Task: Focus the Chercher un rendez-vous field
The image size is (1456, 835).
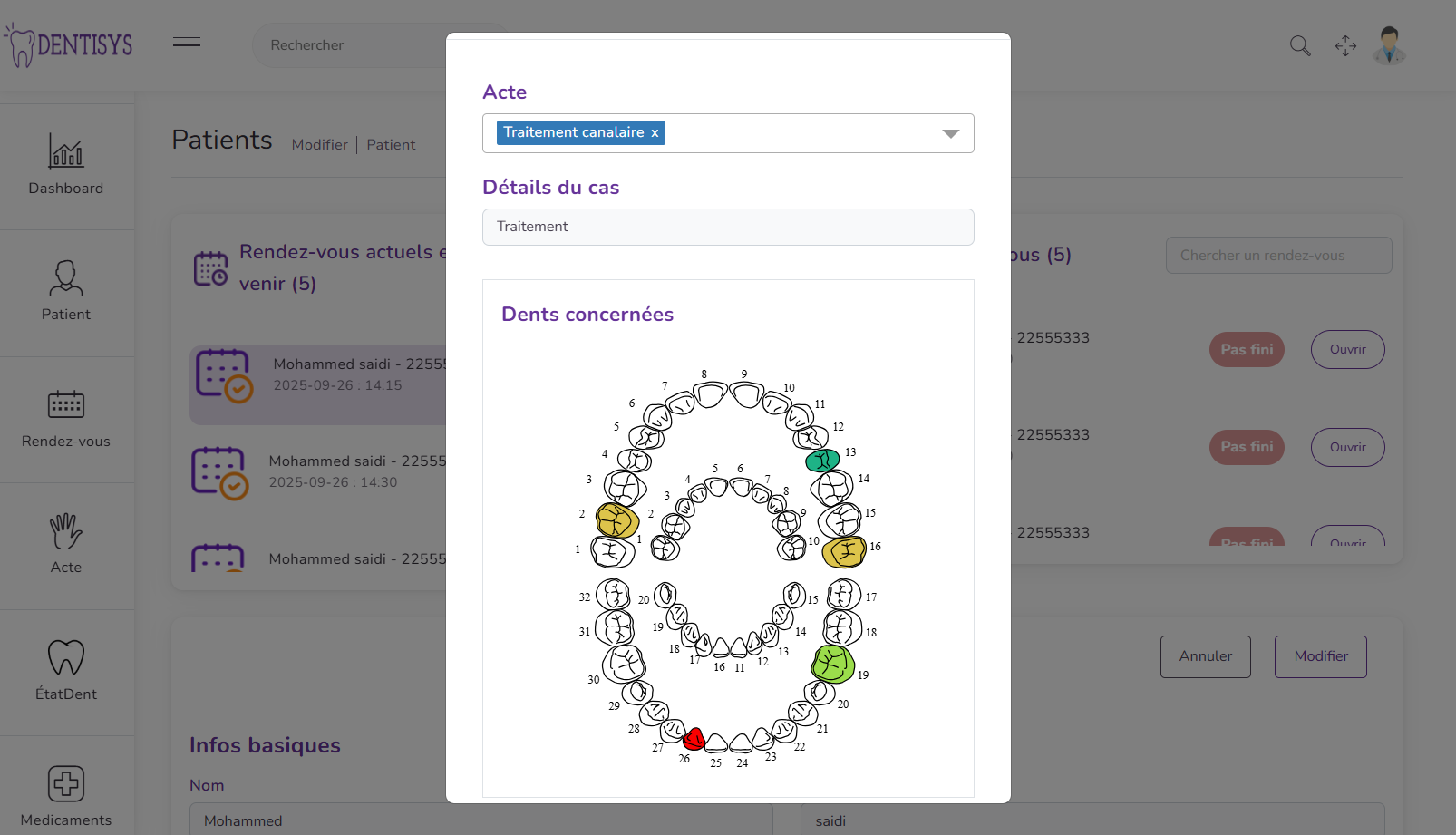Action: tap(1278, 256)
